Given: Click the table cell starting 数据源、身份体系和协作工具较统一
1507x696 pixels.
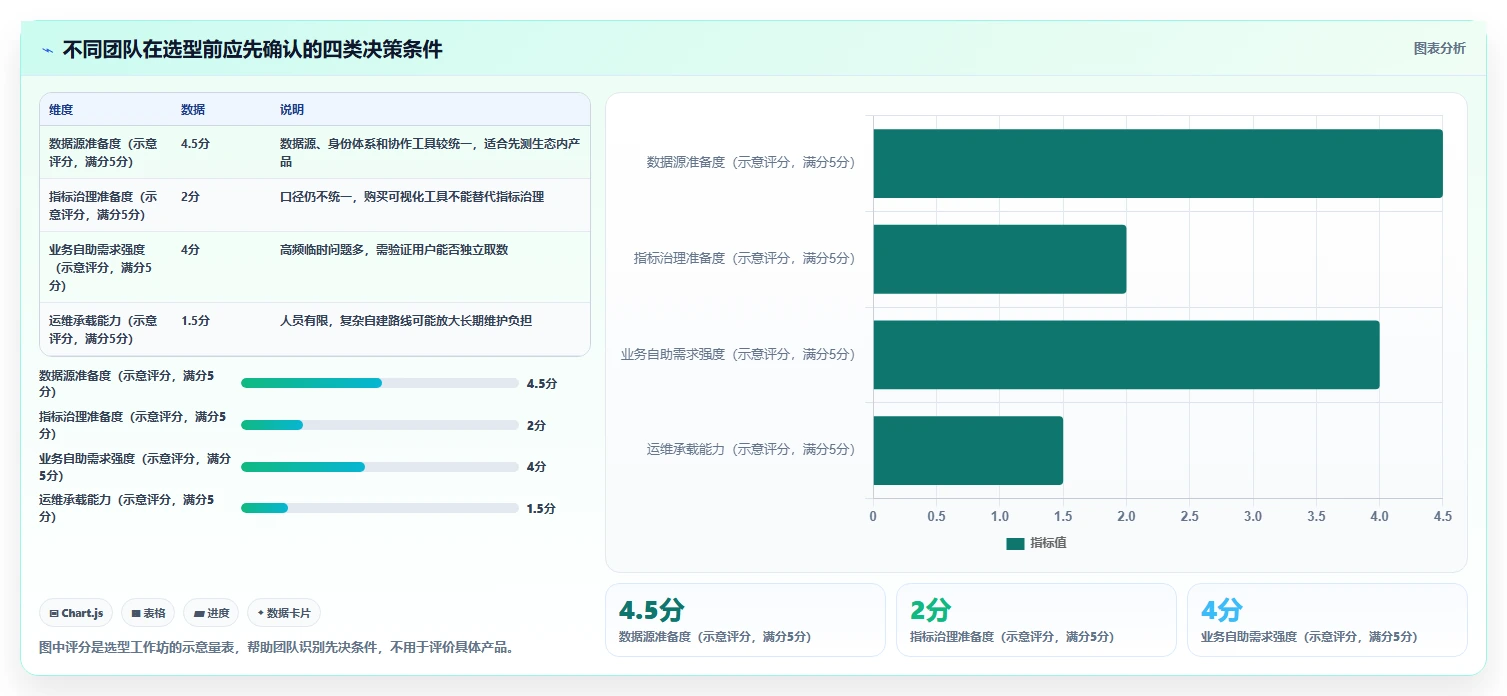Looking at the screenshot, I should 430,152.
